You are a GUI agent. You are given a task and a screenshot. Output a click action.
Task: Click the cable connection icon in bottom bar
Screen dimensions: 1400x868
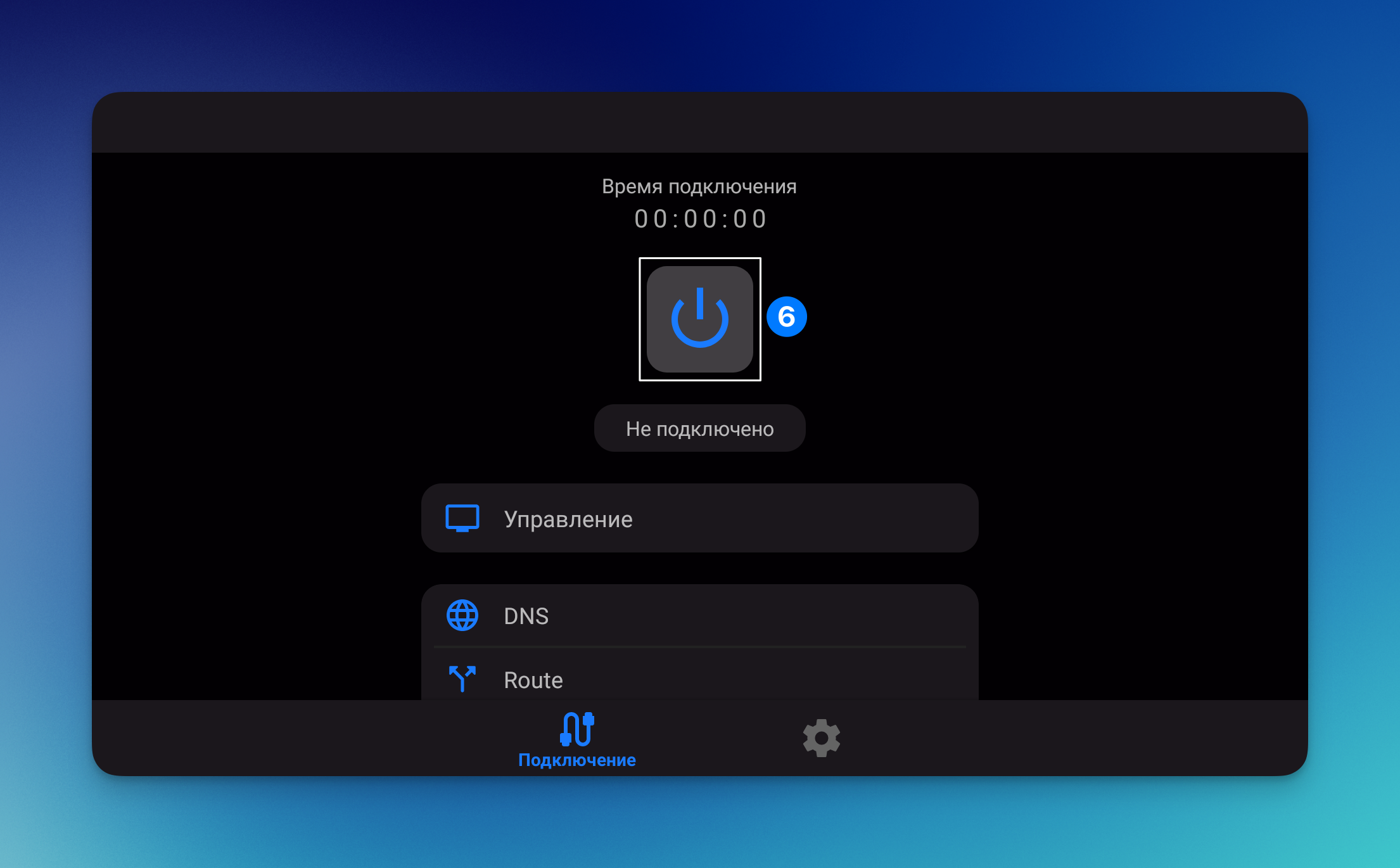pyautogui.click(x=576, y=729)
